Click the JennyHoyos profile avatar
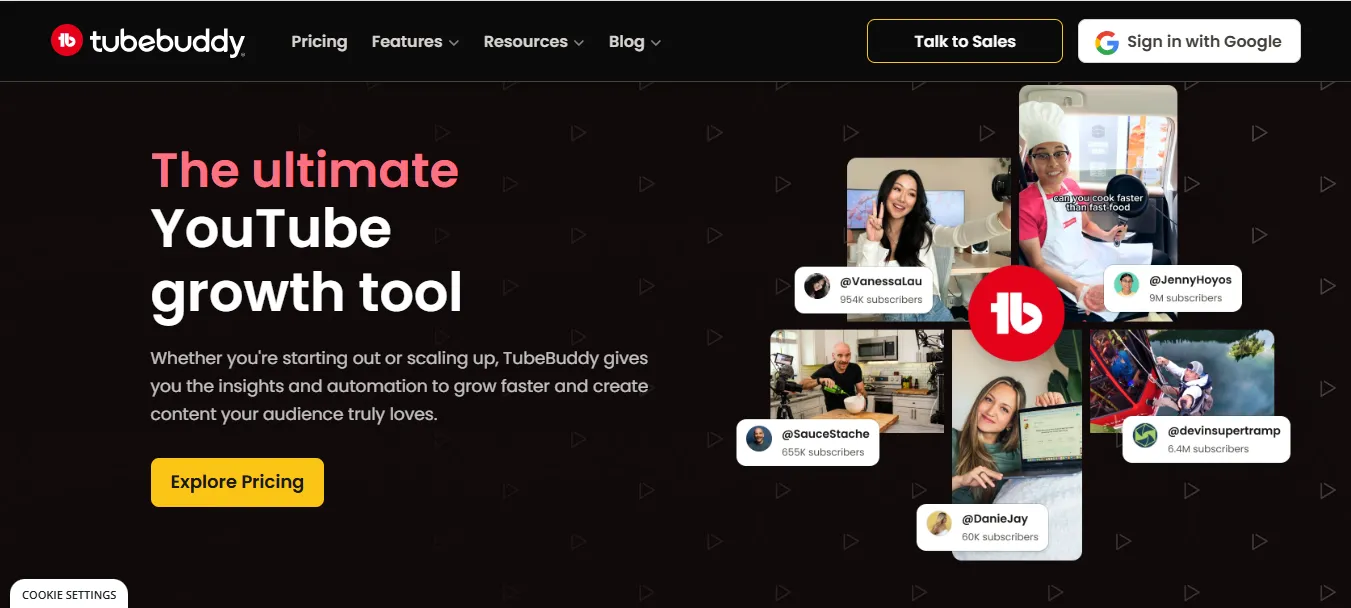The image size is (1351, 608). 1126,284
